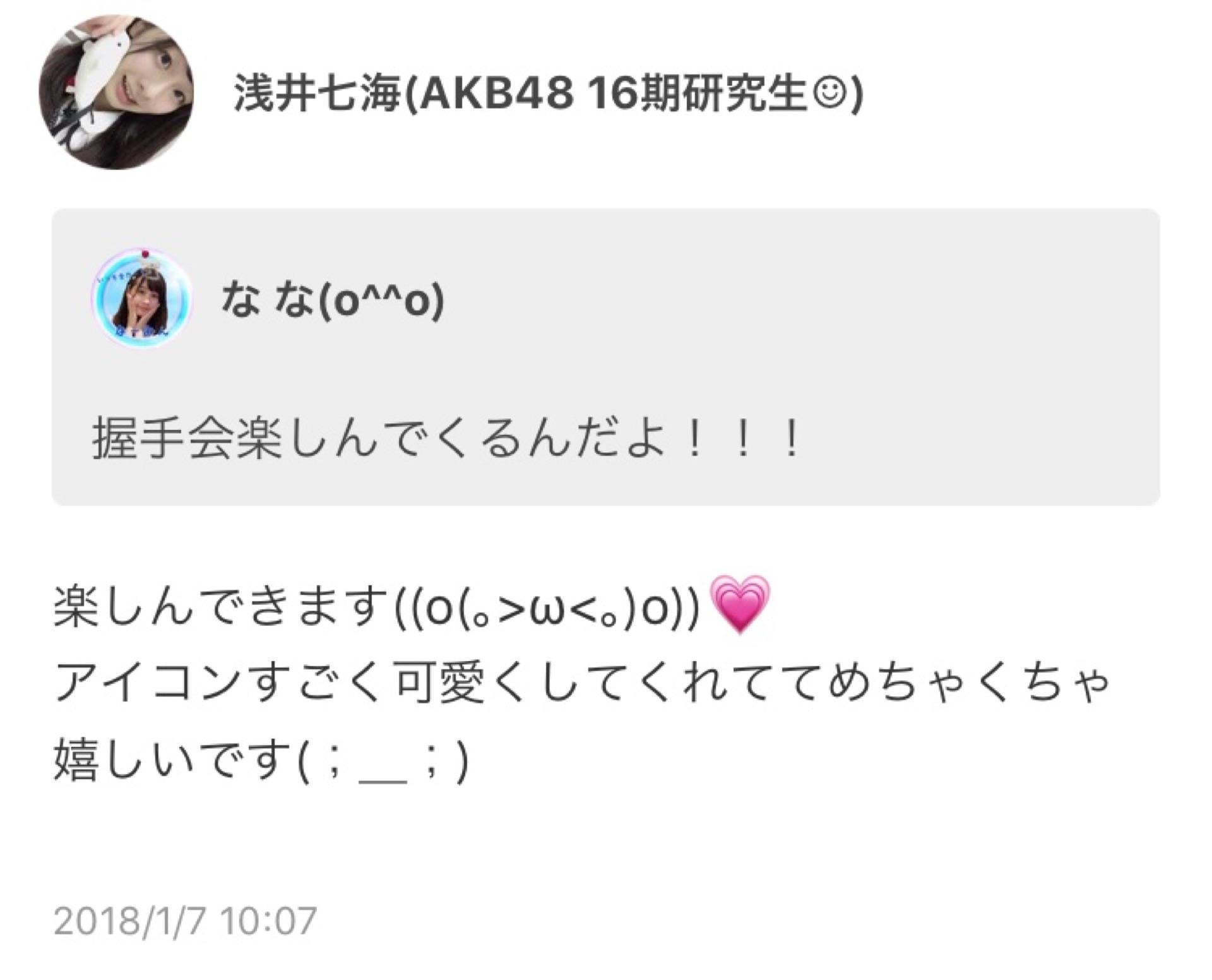Tap the pink growing heart emoji
The width and height of the screenshot is (1212, 980).
point(740,605)
